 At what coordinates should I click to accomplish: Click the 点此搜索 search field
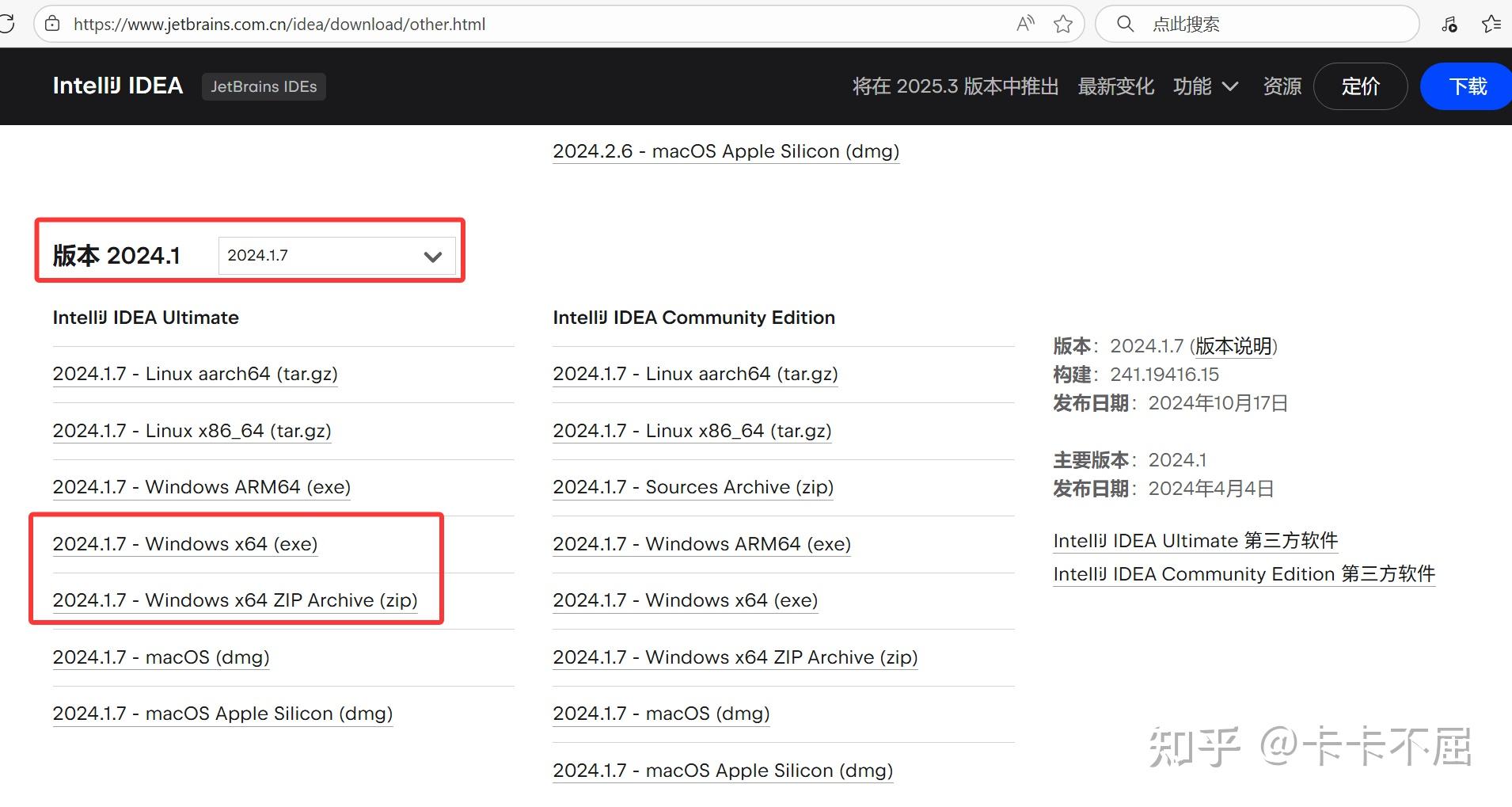(1257, 24)
